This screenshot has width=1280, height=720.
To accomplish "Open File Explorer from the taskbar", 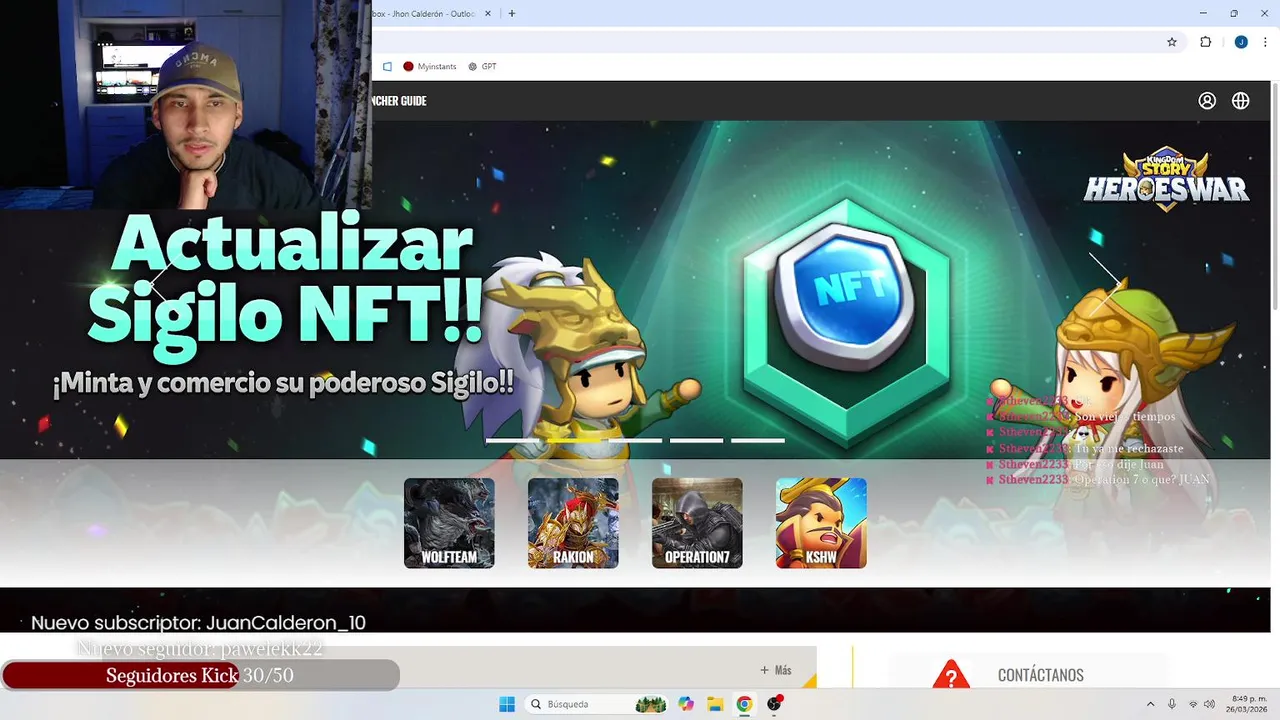I will pos(715,704).
